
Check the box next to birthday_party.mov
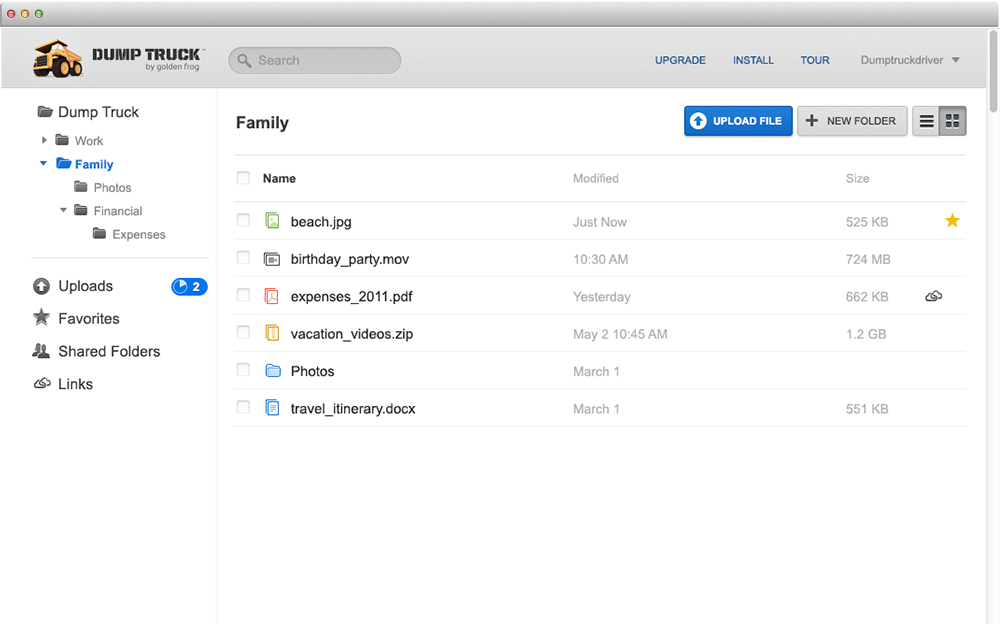click(243, 258)
